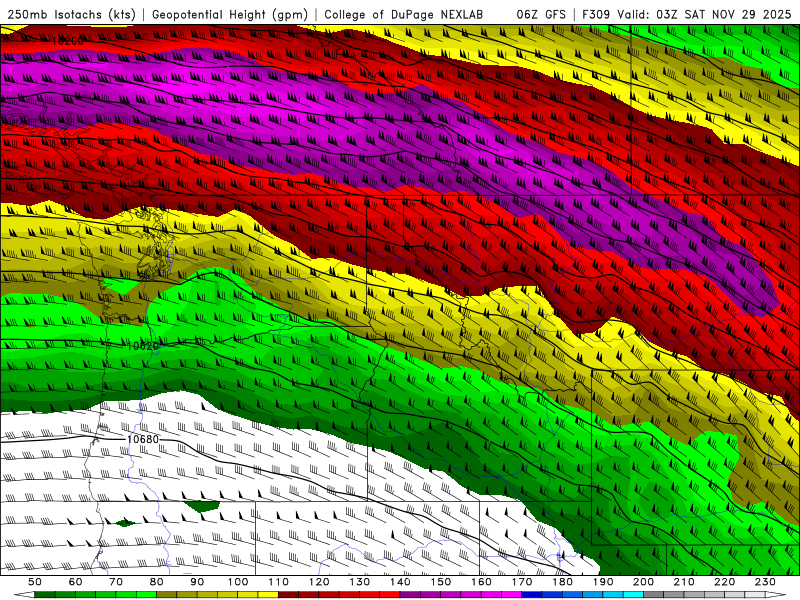The width and height of the screenshot is (800, 600).
Task: Click the 180 value on the color scale
Action: pos(562,582)
